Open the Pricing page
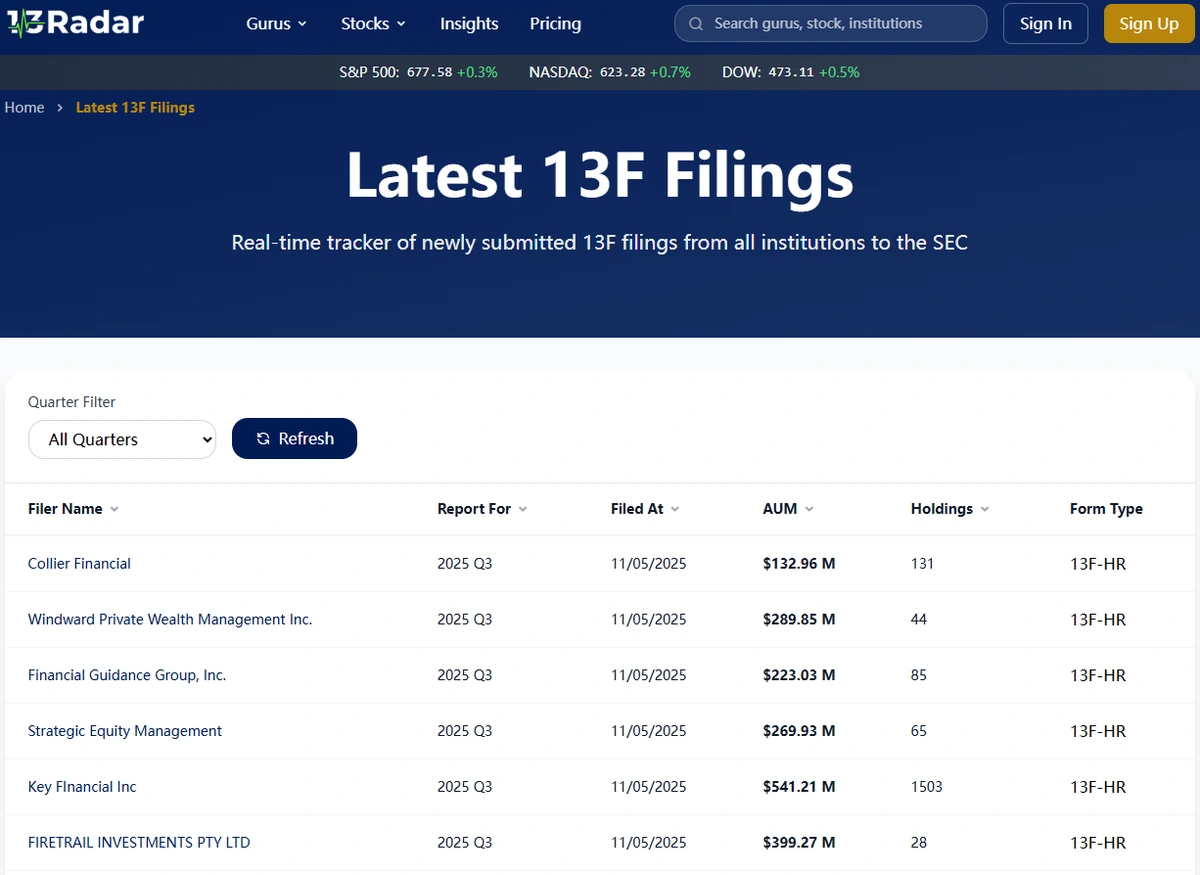The width and height of the screenshot is (1200, 875). click(x=555, y=23)
